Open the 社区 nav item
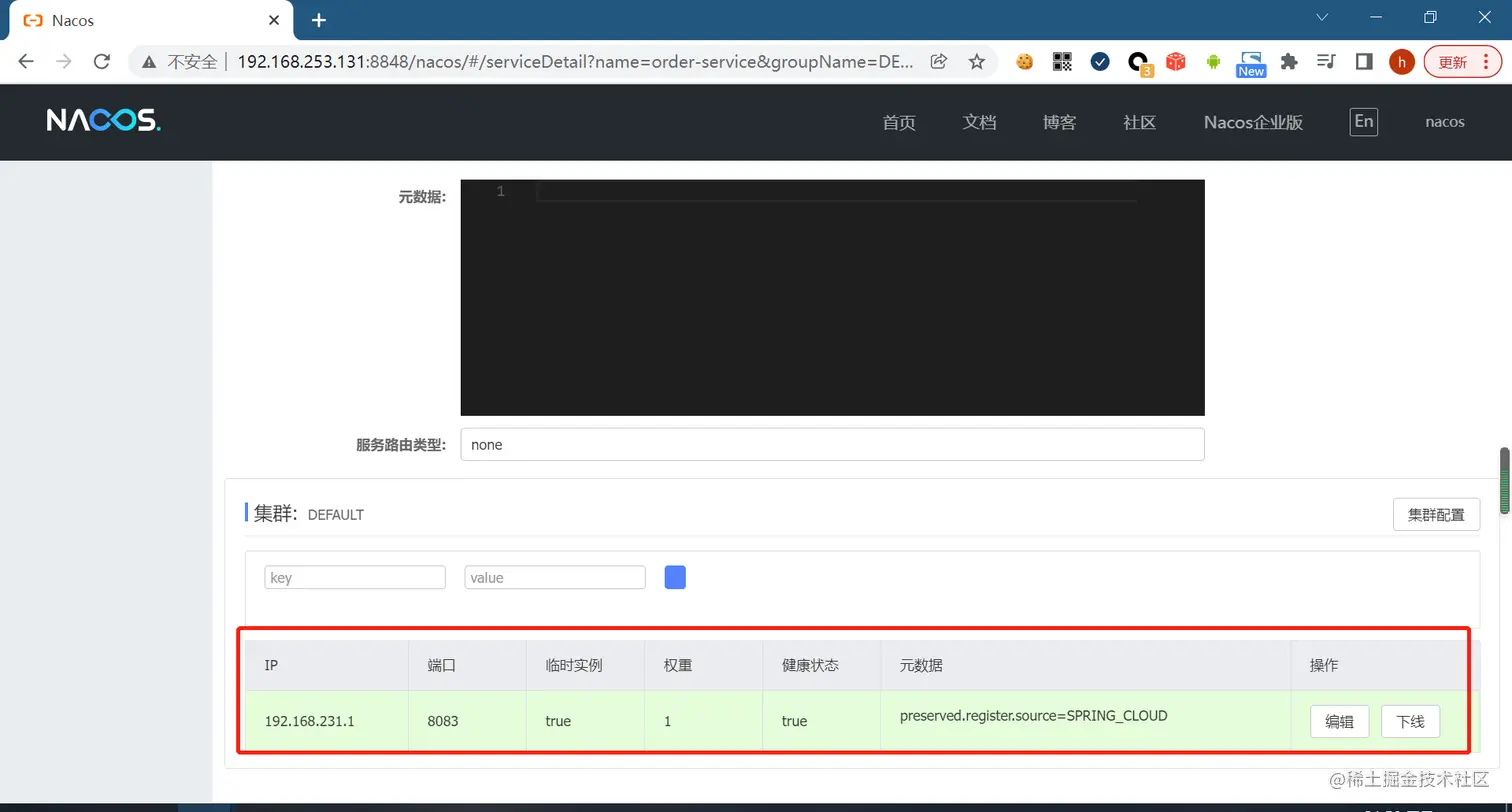This screenshot has height=812, width=1512. coord(1140,122)
